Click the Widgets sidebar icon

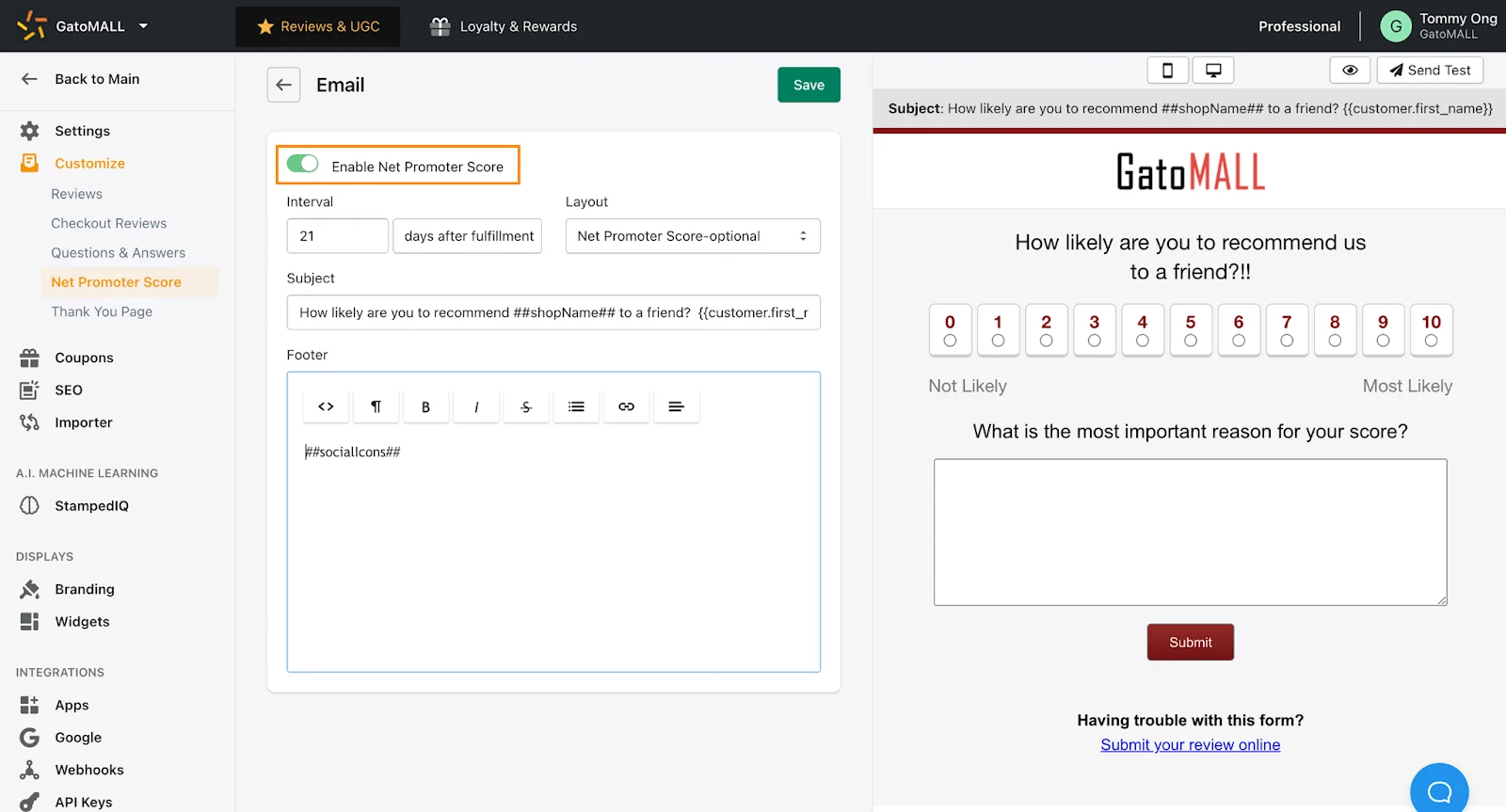29,621
